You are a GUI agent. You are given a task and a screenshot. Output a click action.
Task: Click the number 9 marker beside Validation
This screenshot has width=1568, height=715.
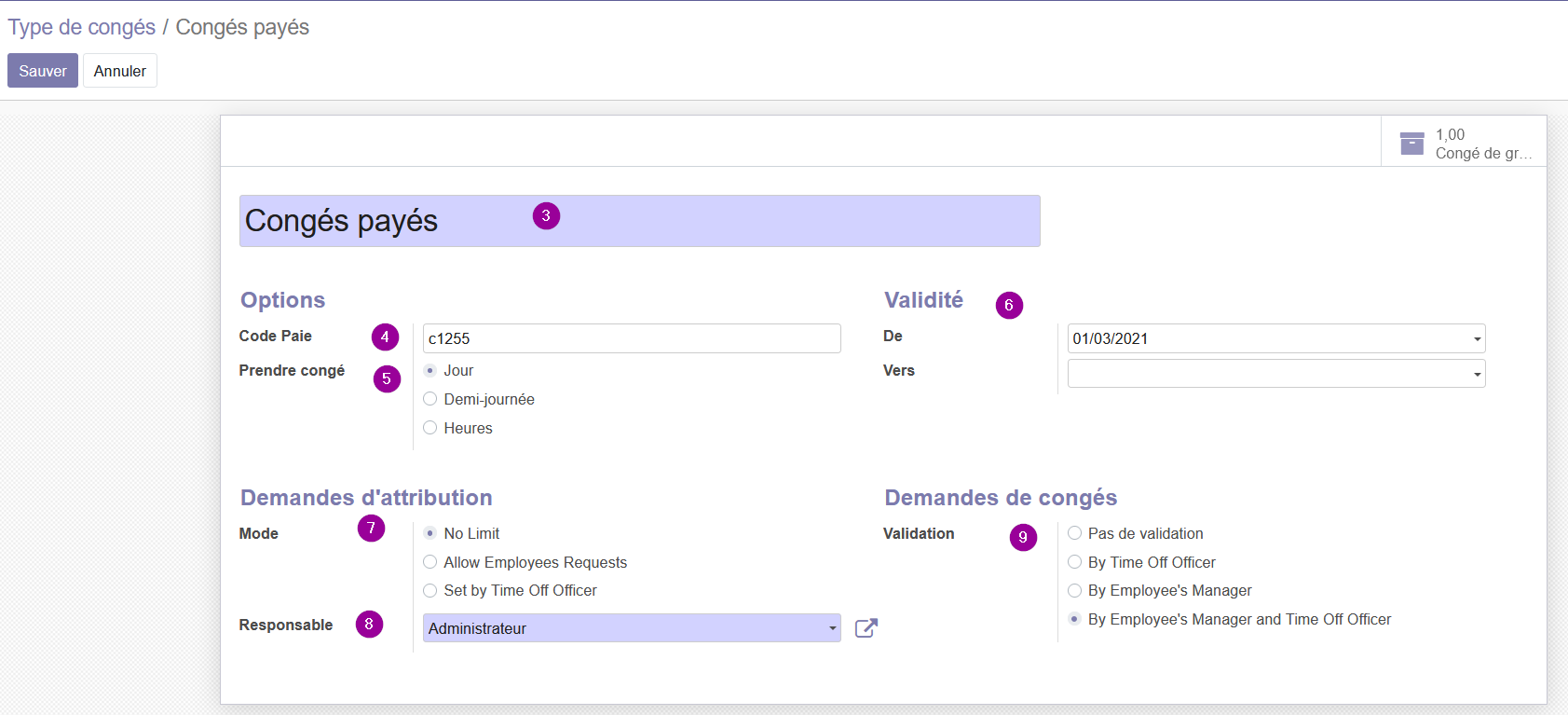pyautogui.click(x=1023, y=537)
